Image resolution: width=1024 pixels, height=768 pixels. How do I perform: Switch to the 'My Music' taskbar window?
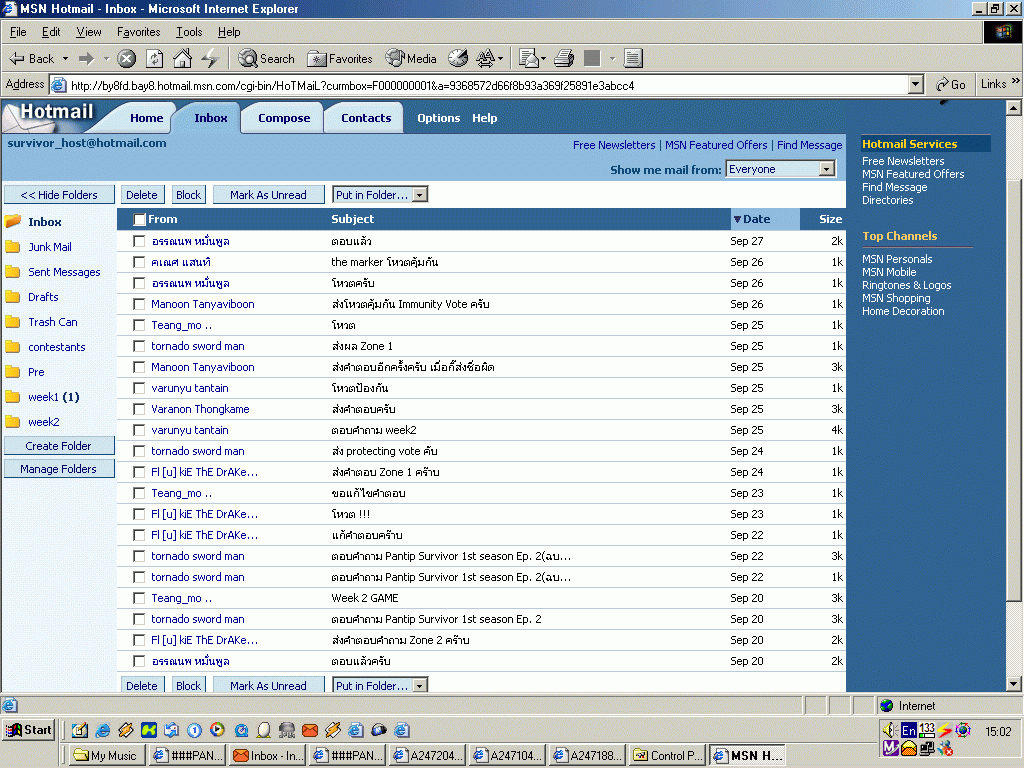(x=106, y=756)
